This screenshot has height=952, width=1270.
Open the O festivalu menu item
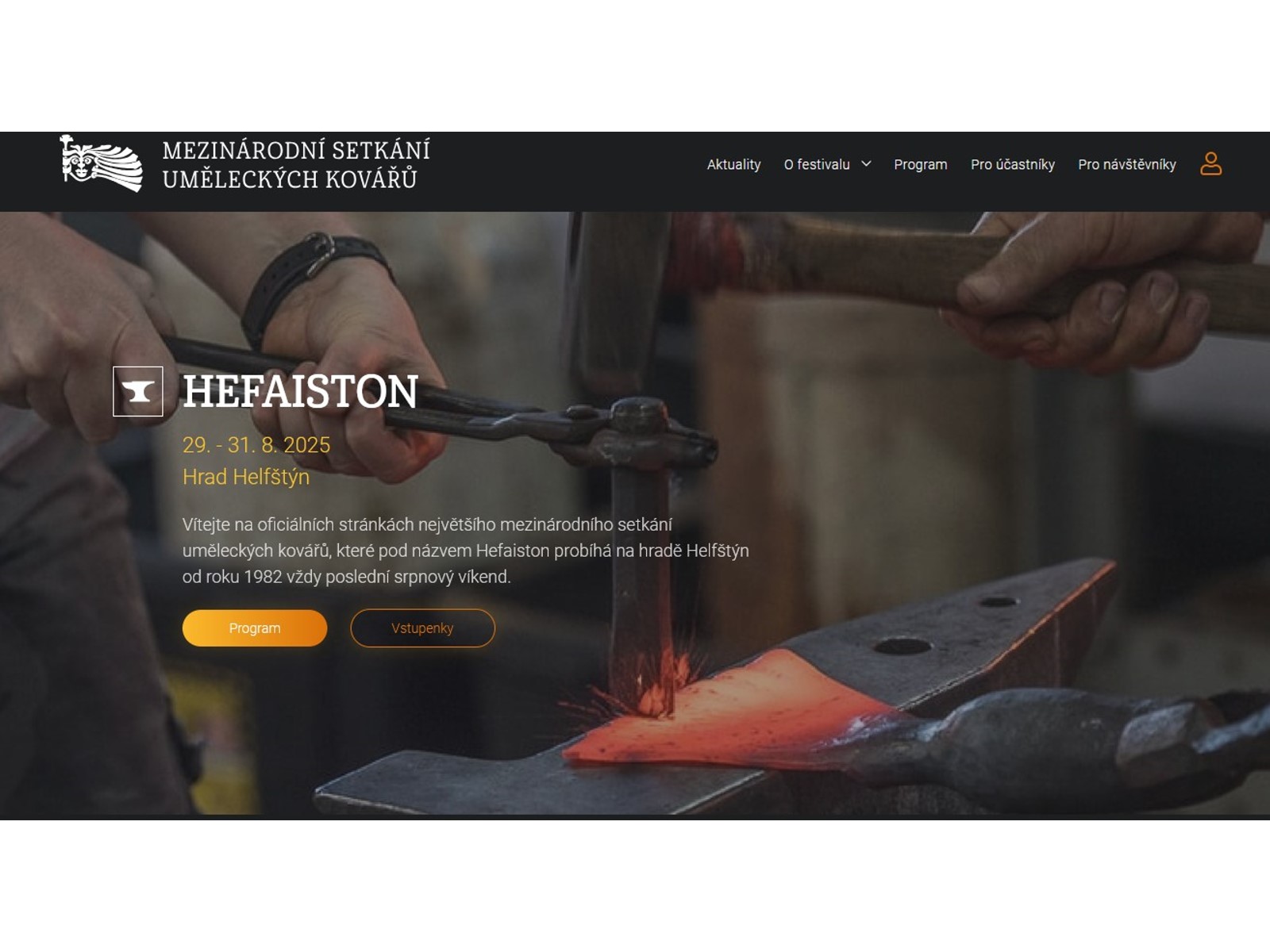[817, 164]
